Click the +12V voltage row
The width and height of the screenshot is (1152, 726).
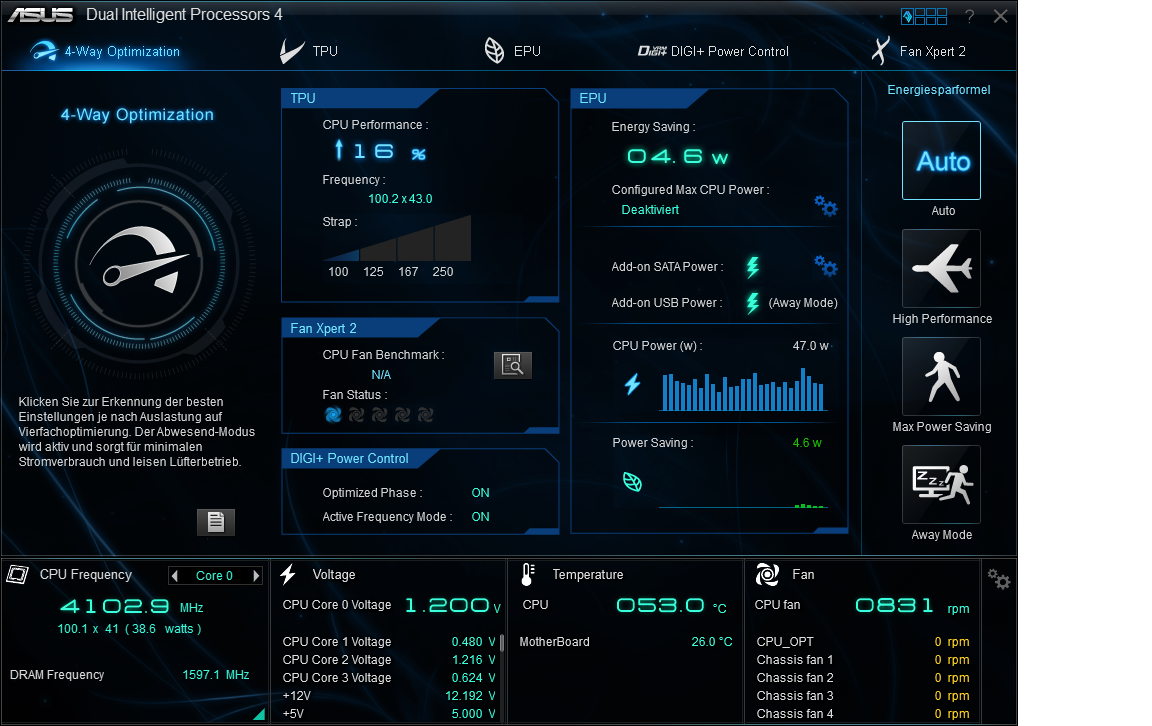click(389, 696)
